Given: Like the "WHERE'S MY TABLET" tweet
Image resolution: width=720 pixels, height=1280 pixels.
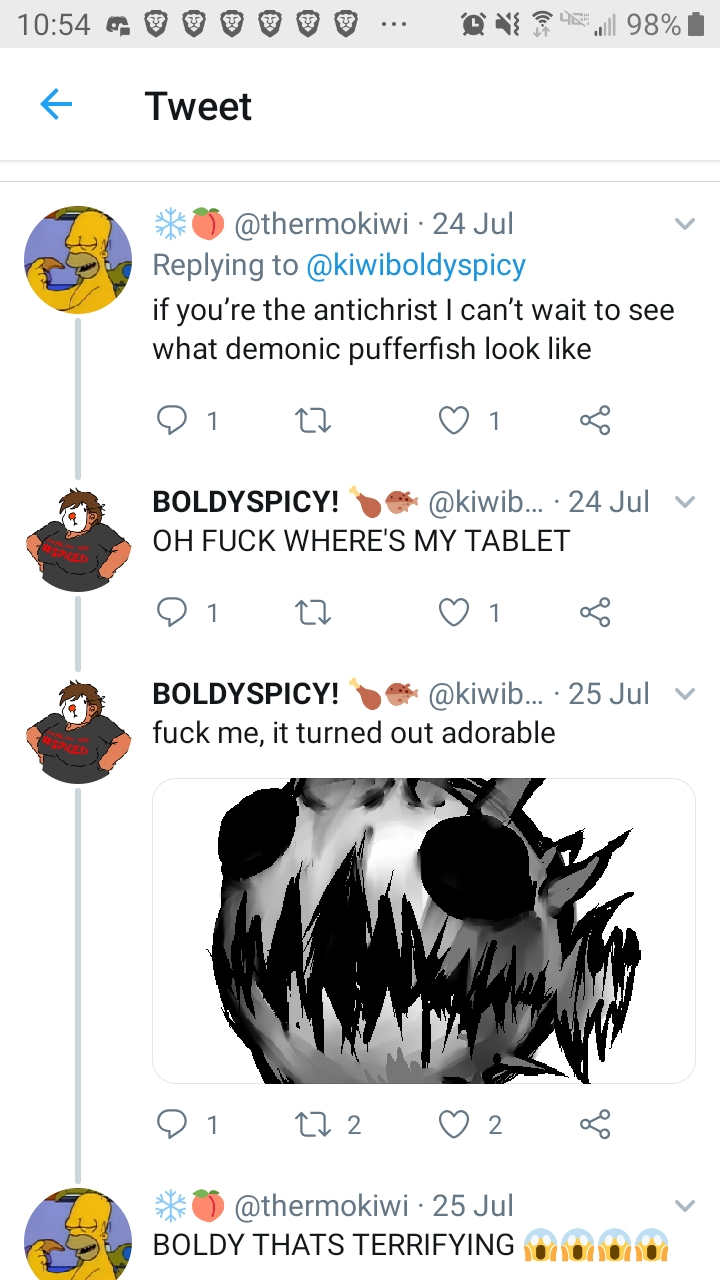Looking at the screenshot, I should pos(455,612).
